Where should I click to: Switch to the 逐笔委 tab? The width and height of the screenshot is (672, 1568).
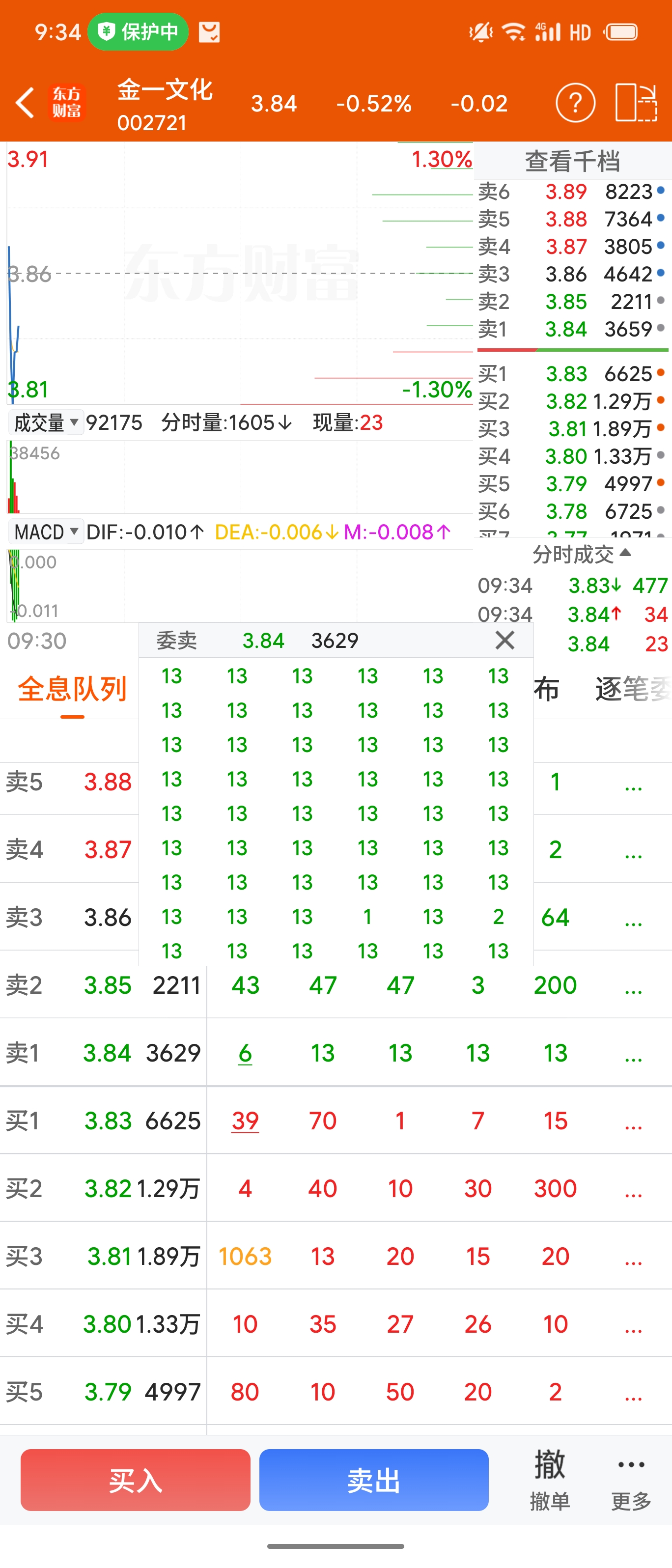[633, 689]
